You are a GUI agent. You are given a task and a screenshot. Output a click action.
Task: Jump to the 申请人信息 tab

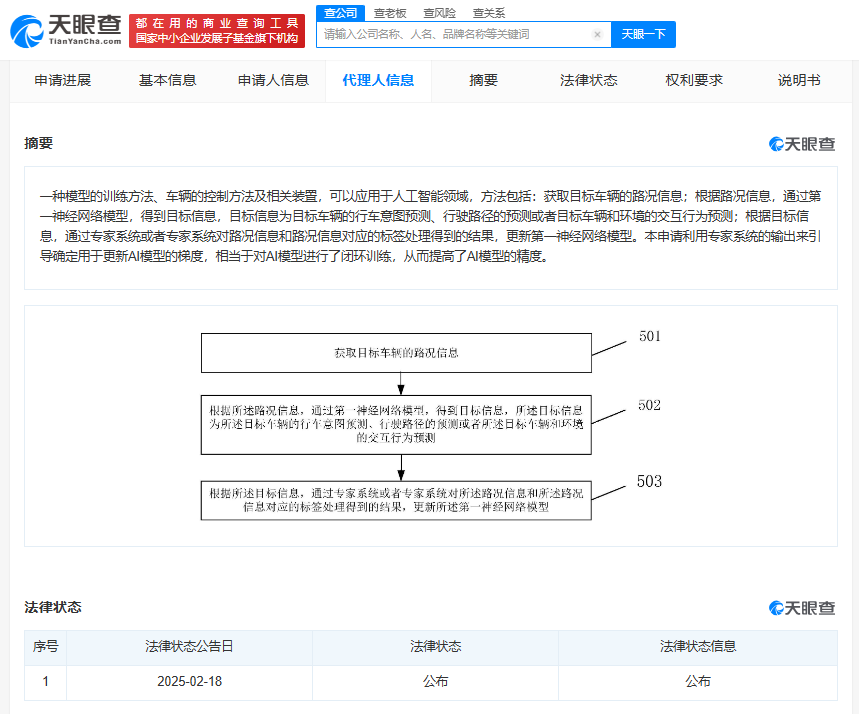tap(273, 80)
